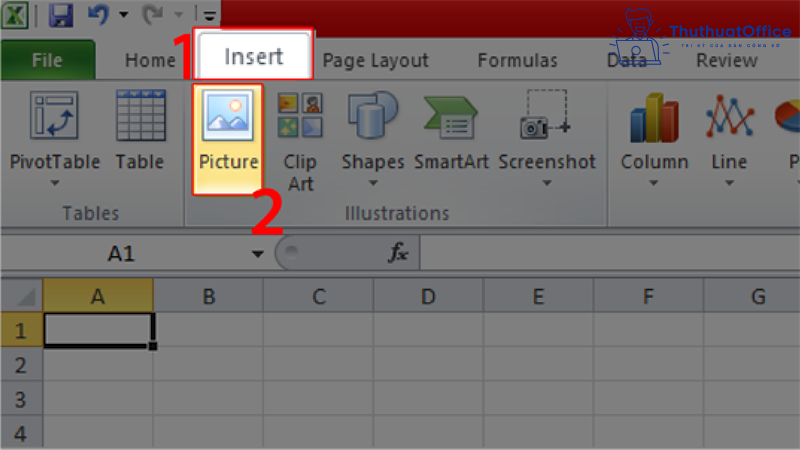Select column B header
The width and height of the screenshot is (800, 450).
tap(208, 296)
